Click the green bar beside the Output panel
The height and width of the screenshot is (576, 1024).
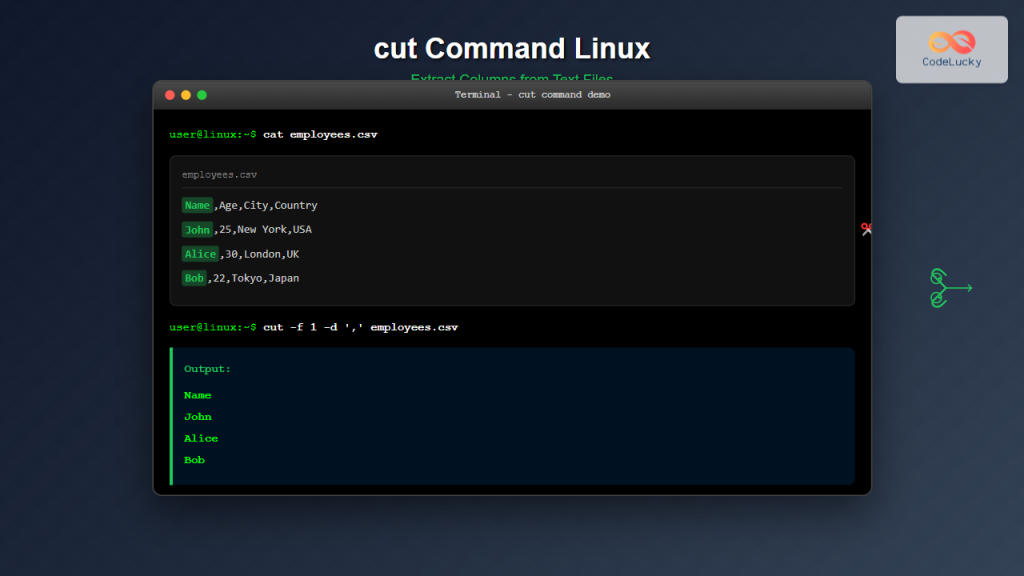click(170, 414)
